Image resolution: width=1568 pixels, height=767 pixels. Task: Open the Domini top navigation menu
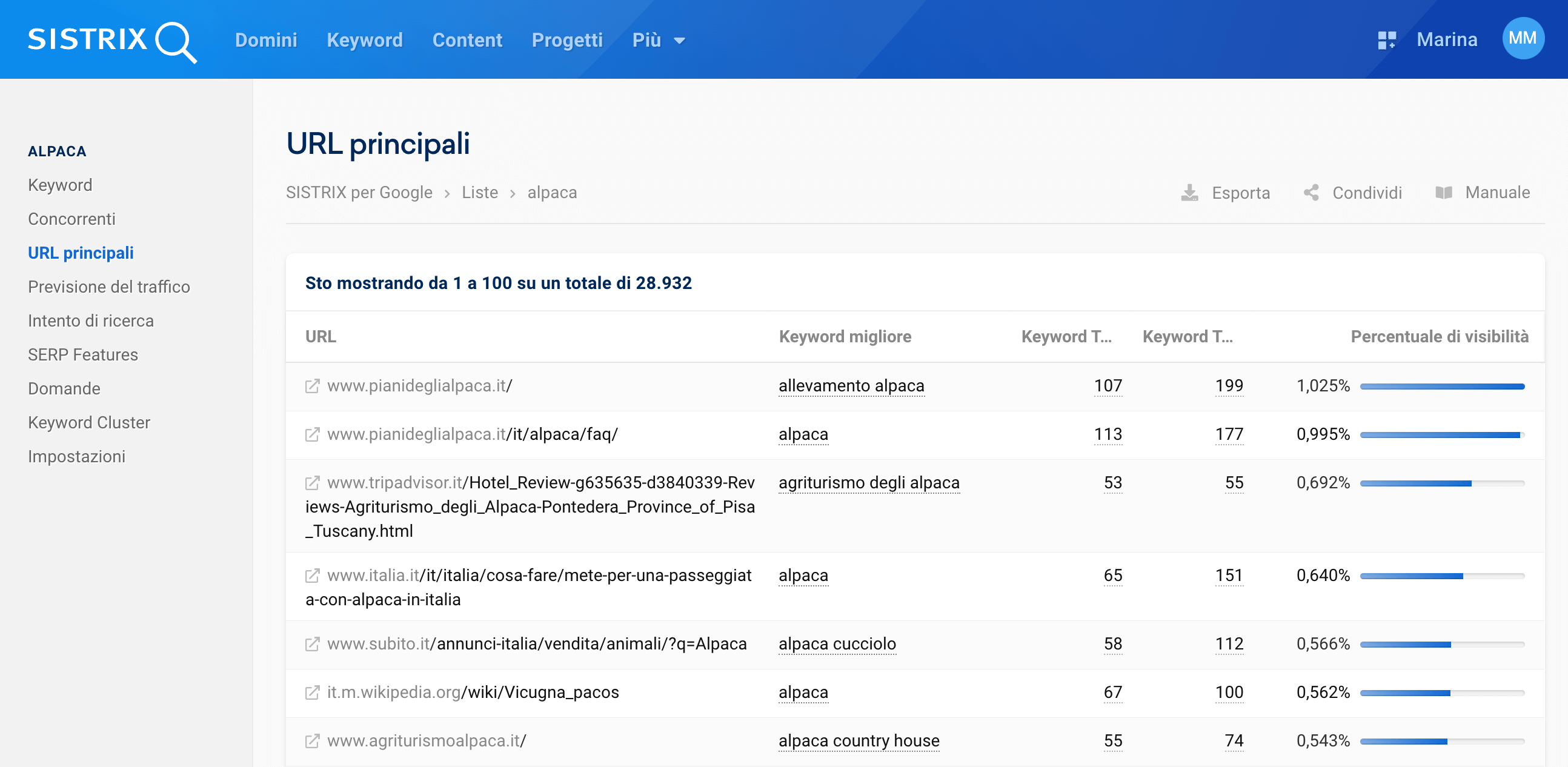[266, 40]
